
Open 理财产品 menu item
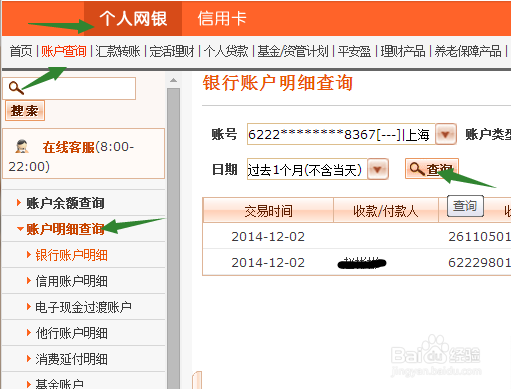tap(403, 51)
